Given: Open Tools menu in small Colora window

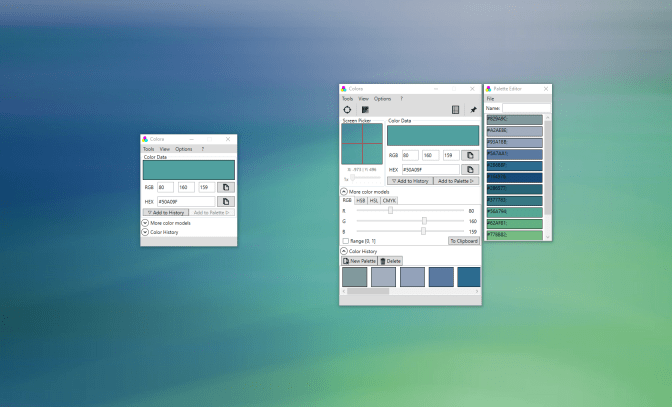Looking at the screenshot, I should [x=149, y=149].
